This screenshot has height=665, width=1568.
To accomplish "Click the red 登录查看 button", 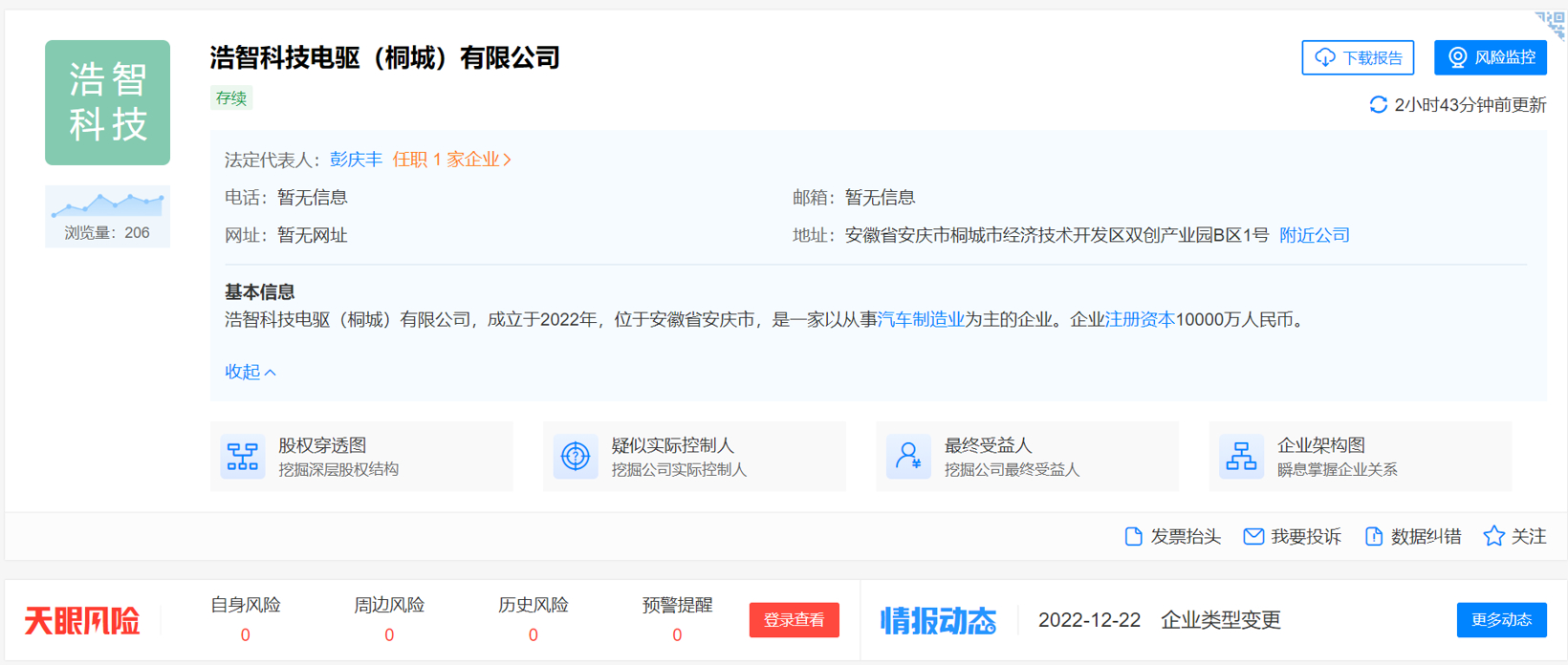I will point(794,620).
